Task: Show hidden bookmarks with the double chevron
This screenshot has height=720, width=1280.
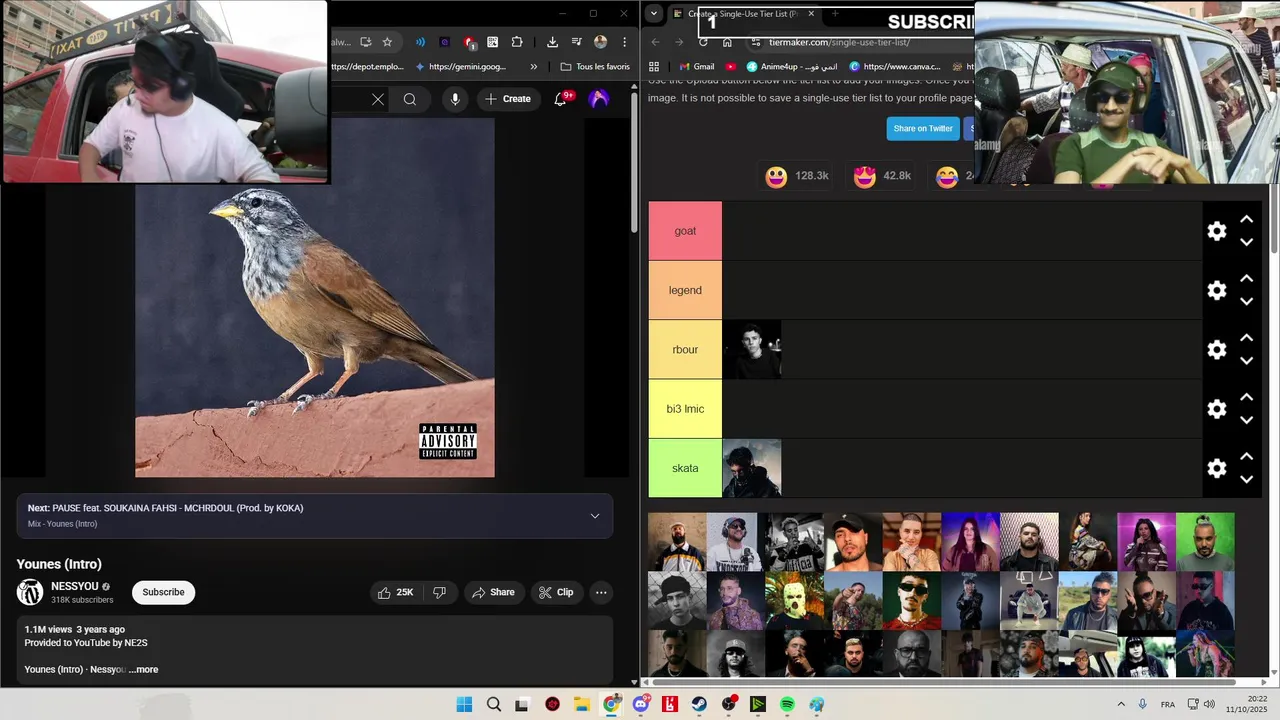Action: click(x=533, y=67)
